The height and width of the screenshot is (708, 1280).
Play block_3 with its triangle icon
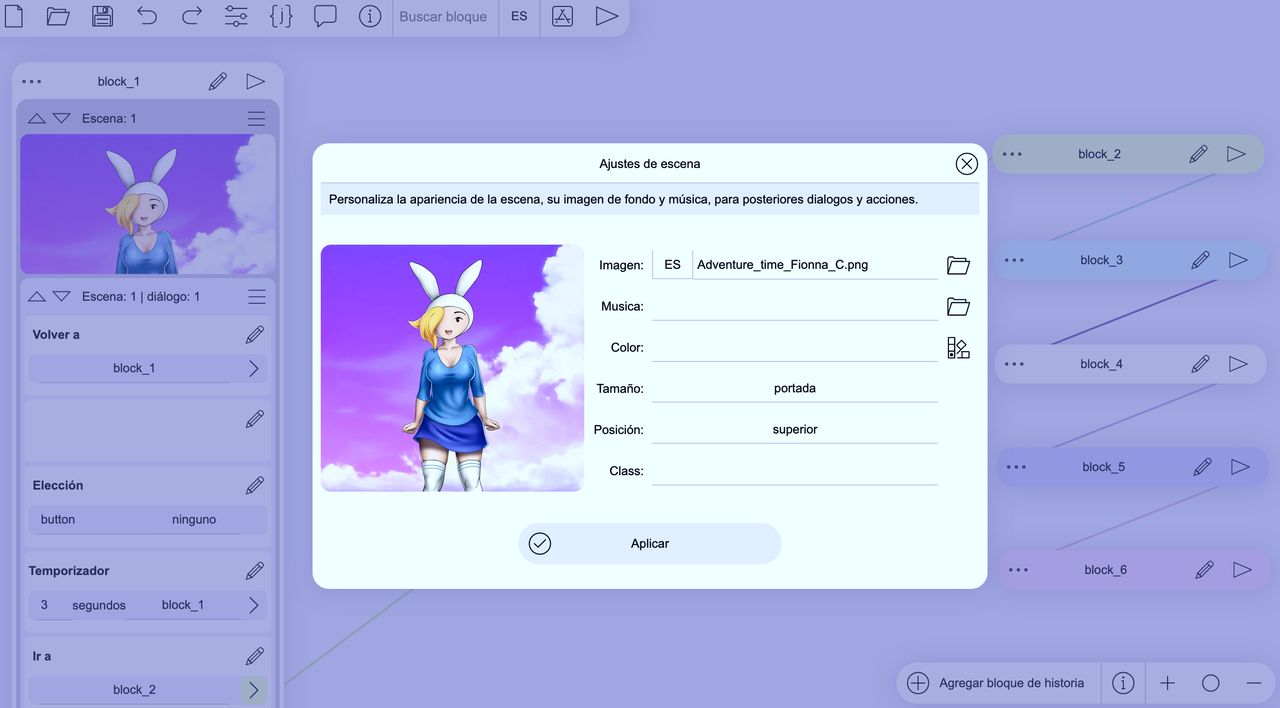(1238, 260)
